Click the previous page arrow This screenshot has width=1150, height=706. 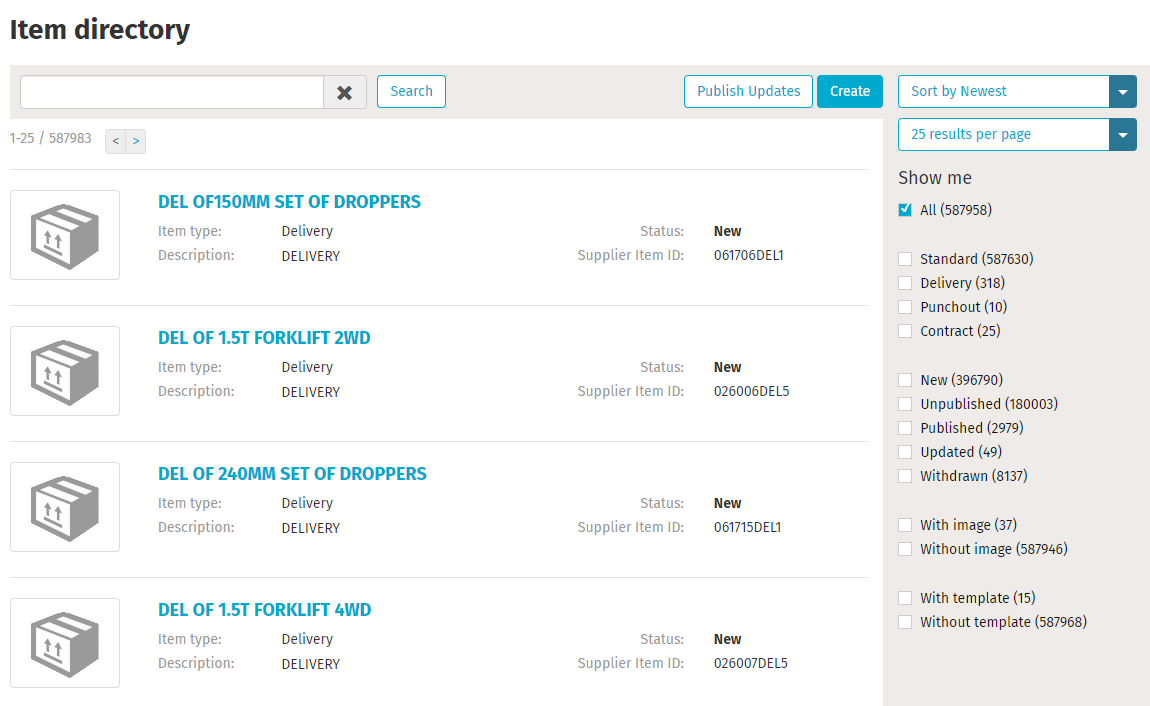[115, 141]
